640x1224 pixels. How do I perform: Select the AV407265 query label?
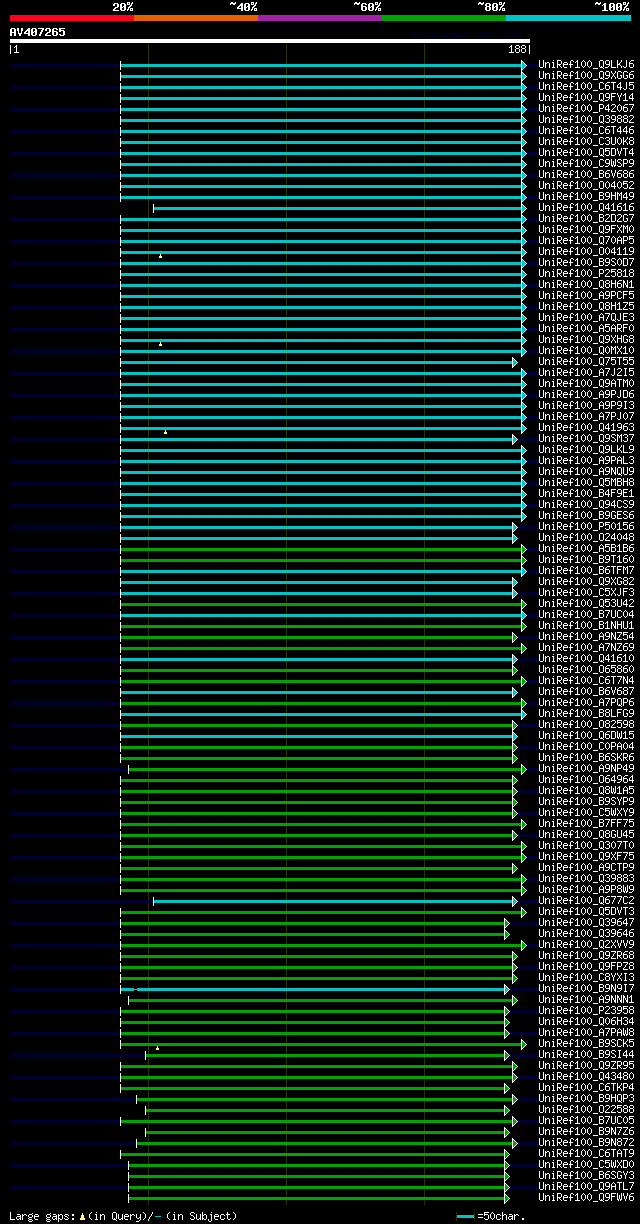pos(38,32)
